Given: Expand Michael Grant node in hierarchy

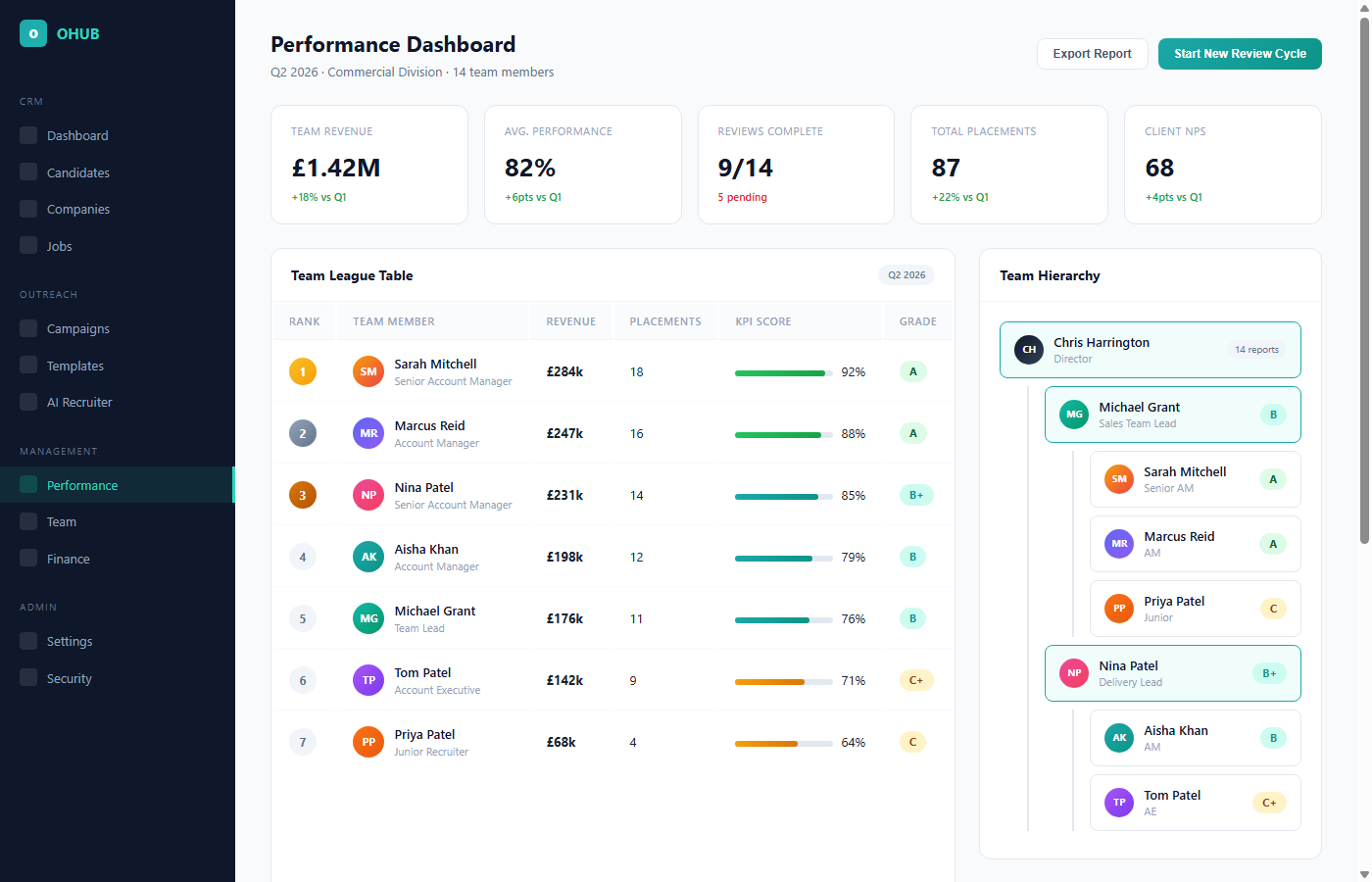Looking at the screenshot, I should [x=1173, y=415].
